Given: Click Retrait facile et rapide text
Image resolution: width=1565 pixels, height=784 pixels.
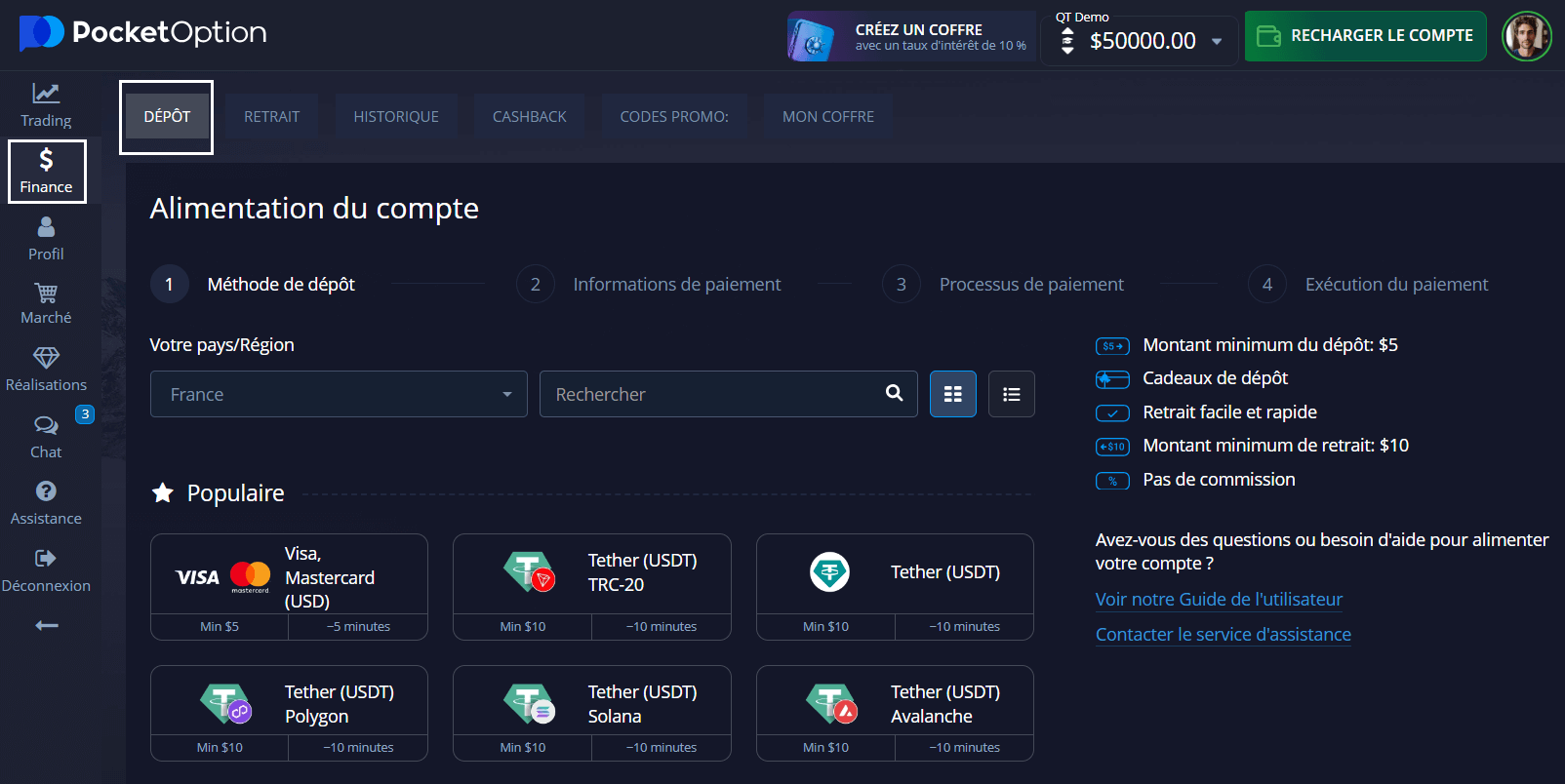Looking at the screenshot, I should tap(1230, 412).
